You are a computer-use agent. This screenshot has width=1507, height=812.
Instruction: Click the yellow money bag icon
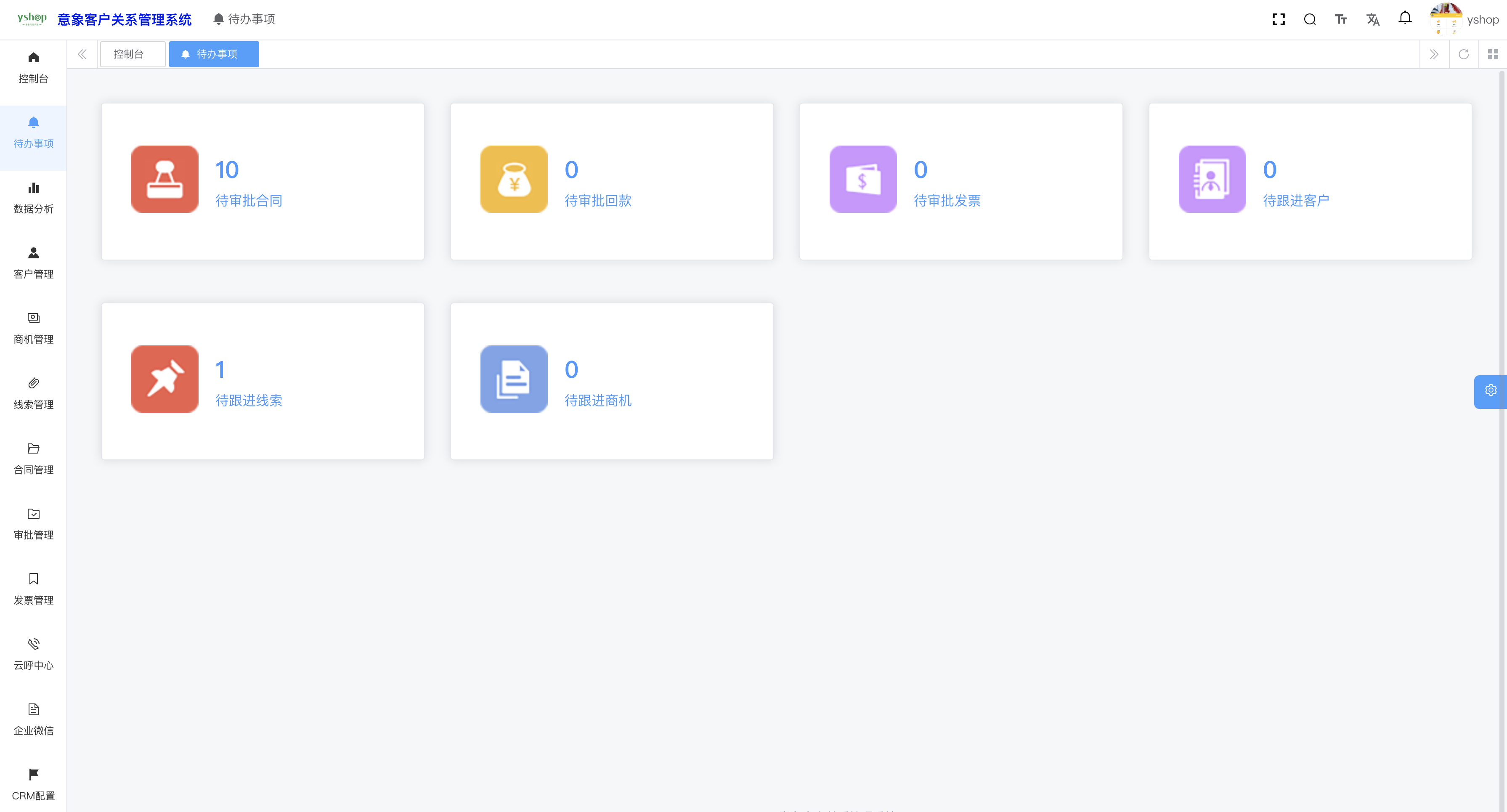point(514,179)
